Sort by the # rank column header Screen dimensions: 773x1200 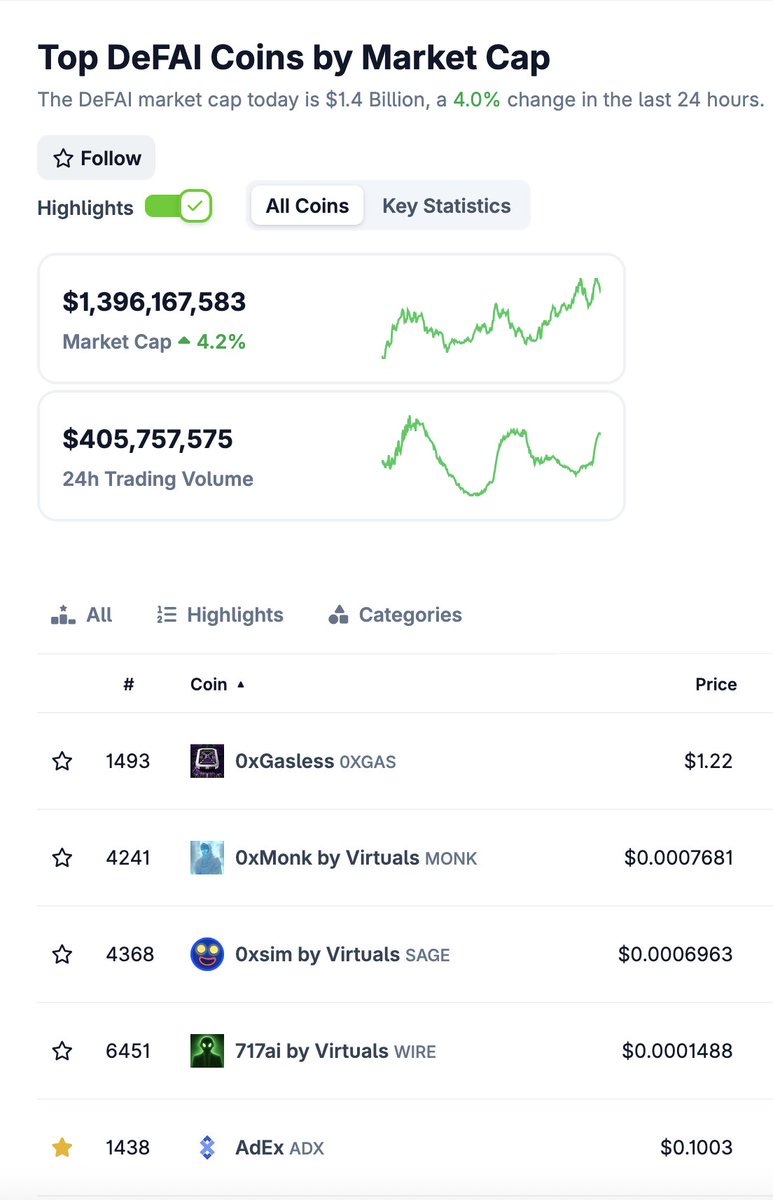129,685
